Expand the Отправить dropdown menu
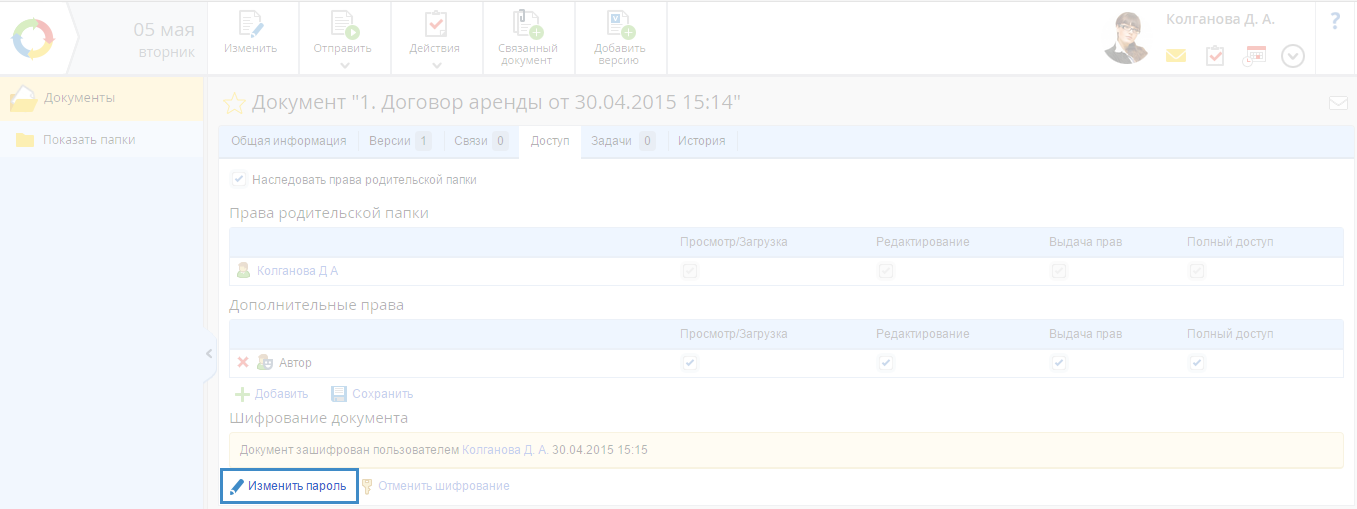Image resolution: width=1357 pixels, height=509 pixels. [x=343, y=65]
